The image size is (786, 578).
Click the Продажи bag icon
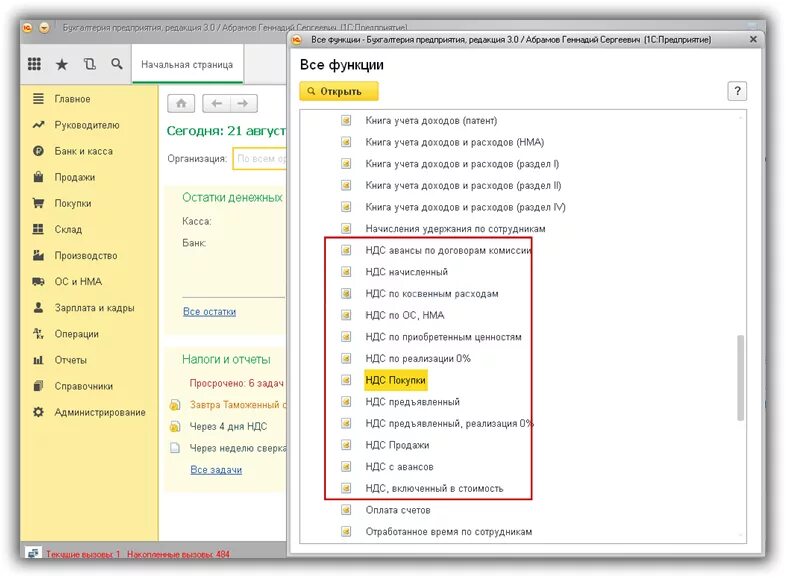tap(38, 177)
